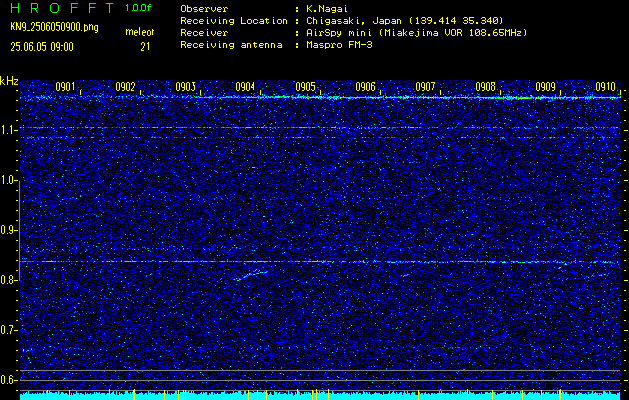Screen dimensions: 629x400
Task: Click the 0.8 frequency axis label
Action: pos(8,280)
